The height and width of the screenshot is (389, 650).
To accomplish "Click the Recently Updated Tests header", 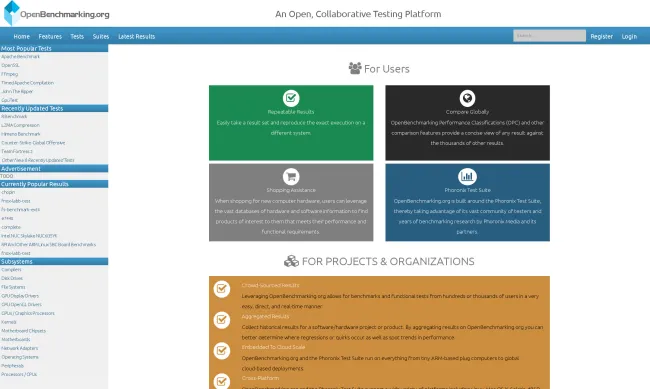I will (54, 108).
